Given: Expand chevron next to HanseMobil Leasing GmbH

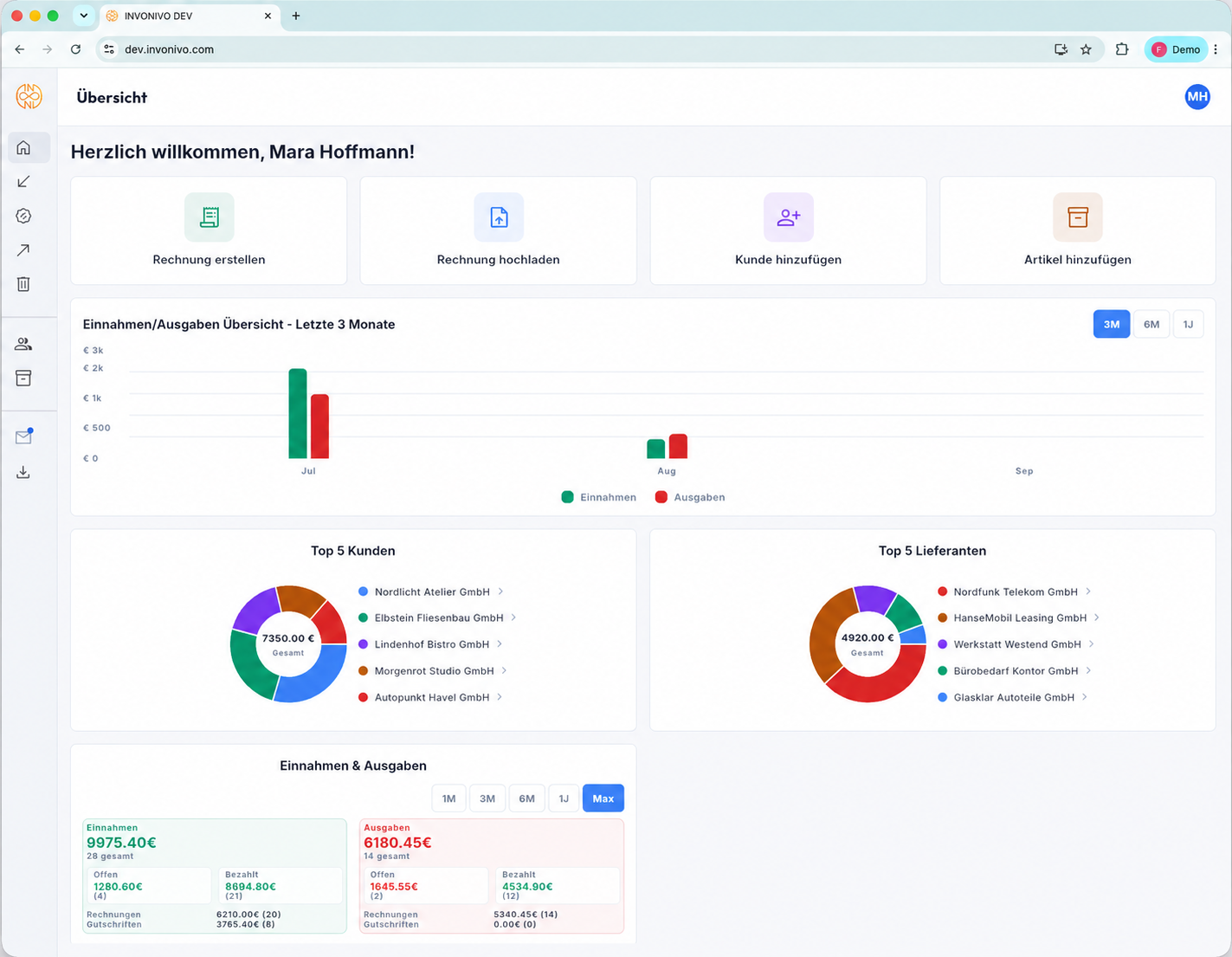Looking at the screenshot, I should coord(1097,618).
